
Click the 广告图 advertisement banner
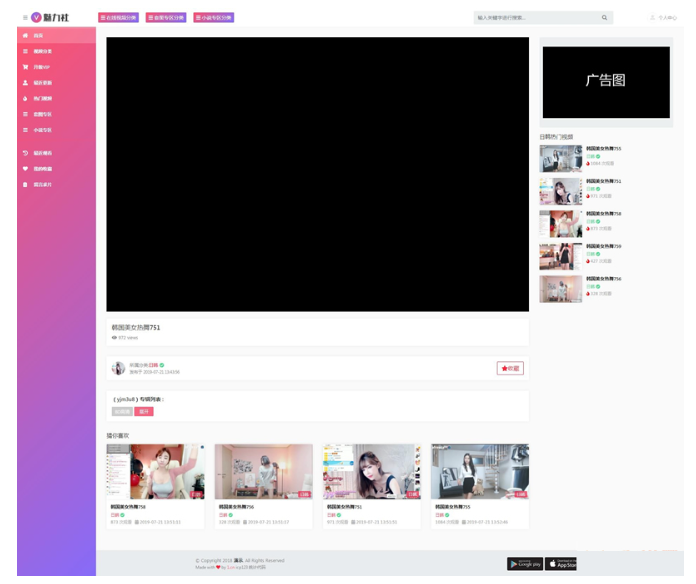pos(606,82)
